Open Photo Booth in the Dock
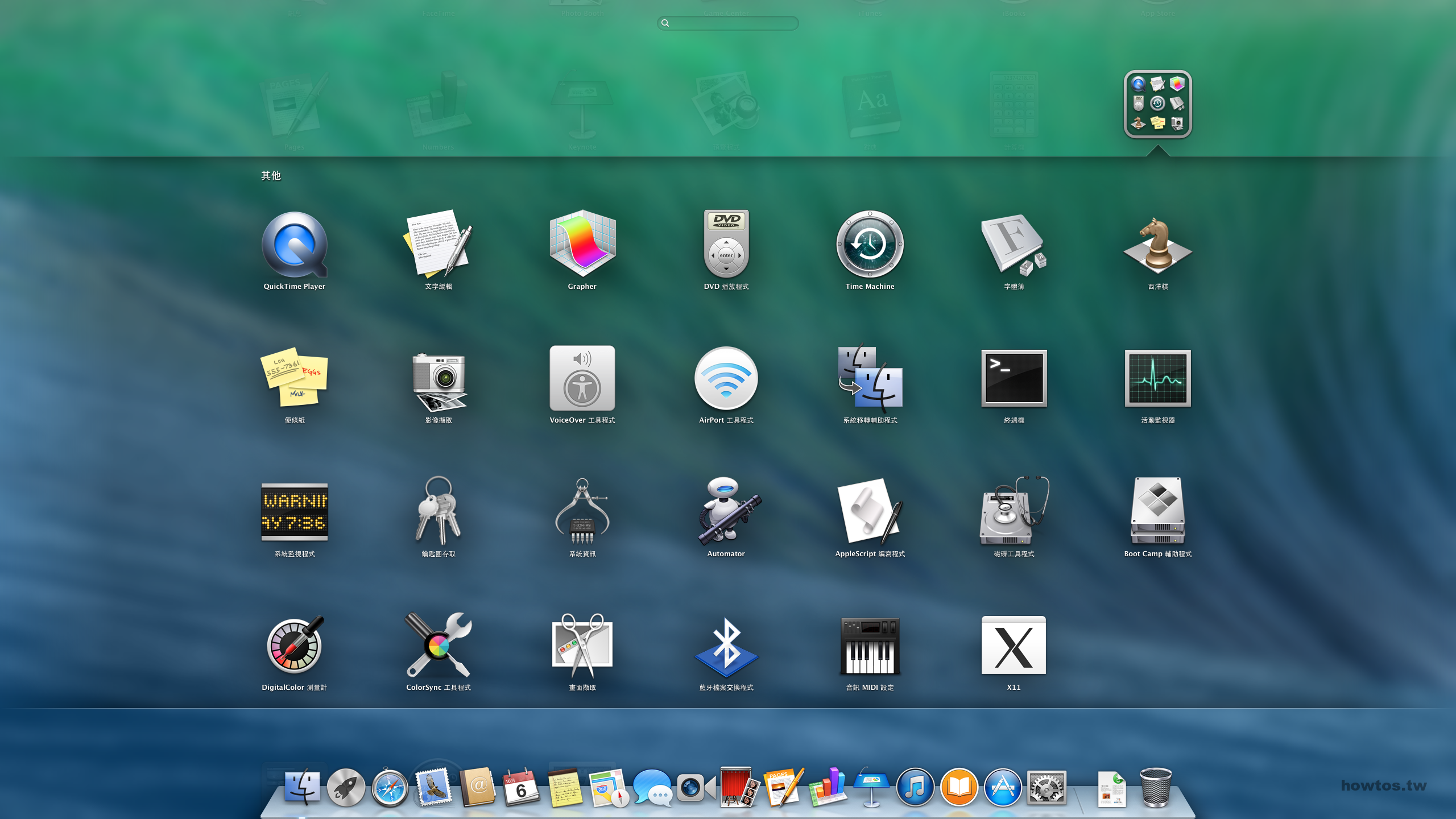 click(x=740, y=787)
